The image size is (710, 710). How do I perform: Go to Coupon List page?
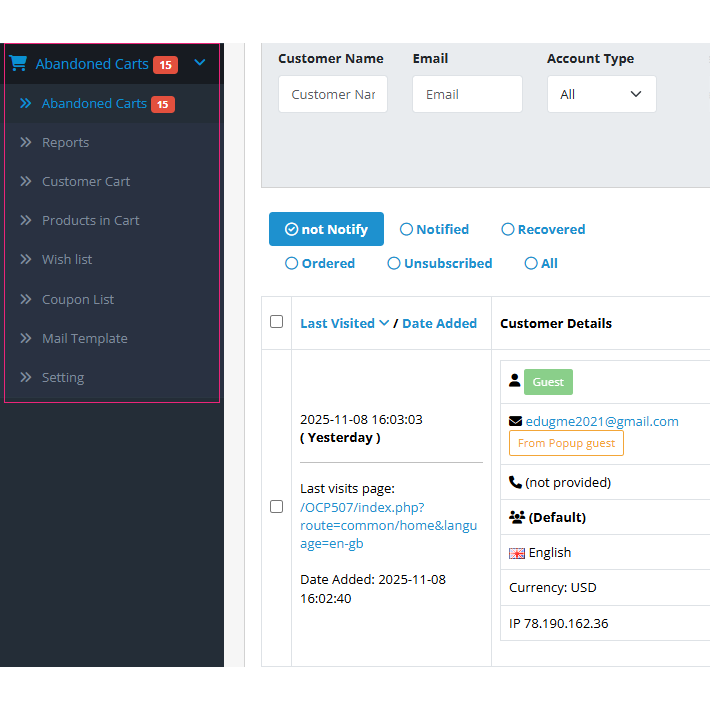78,299
